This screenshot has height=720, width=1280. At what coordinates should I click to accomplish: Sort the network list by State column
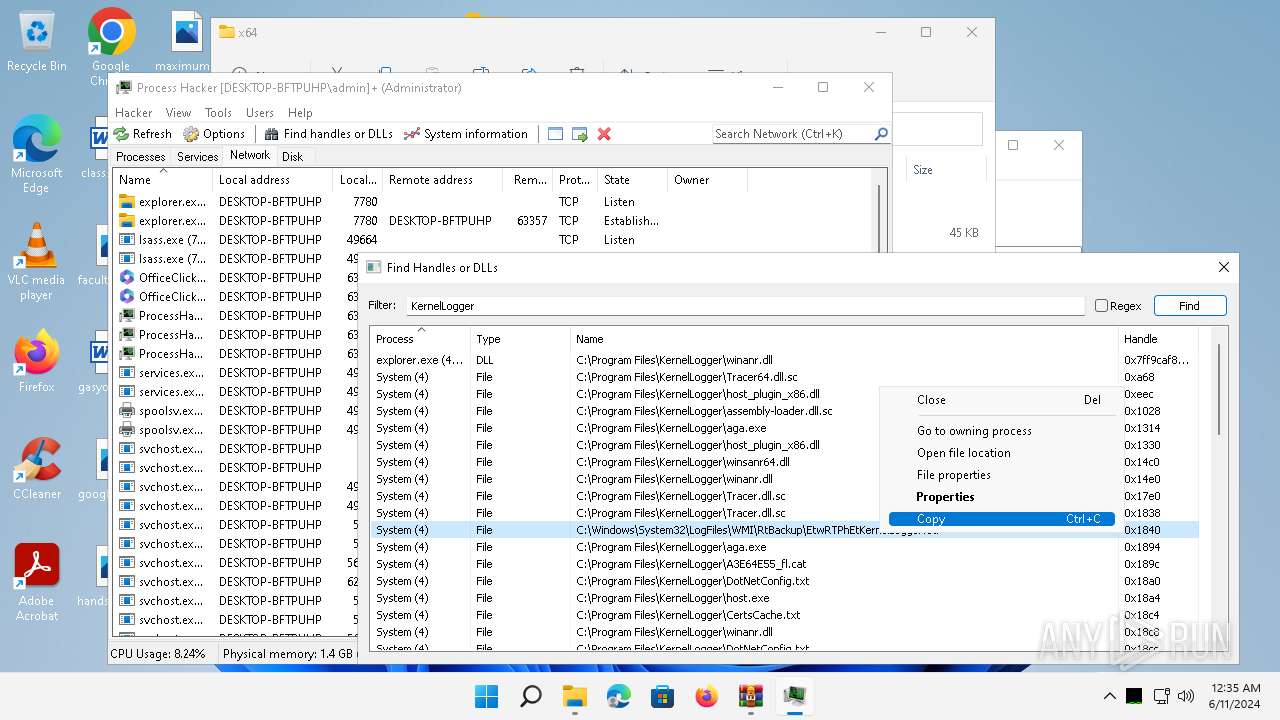point(632,180)
